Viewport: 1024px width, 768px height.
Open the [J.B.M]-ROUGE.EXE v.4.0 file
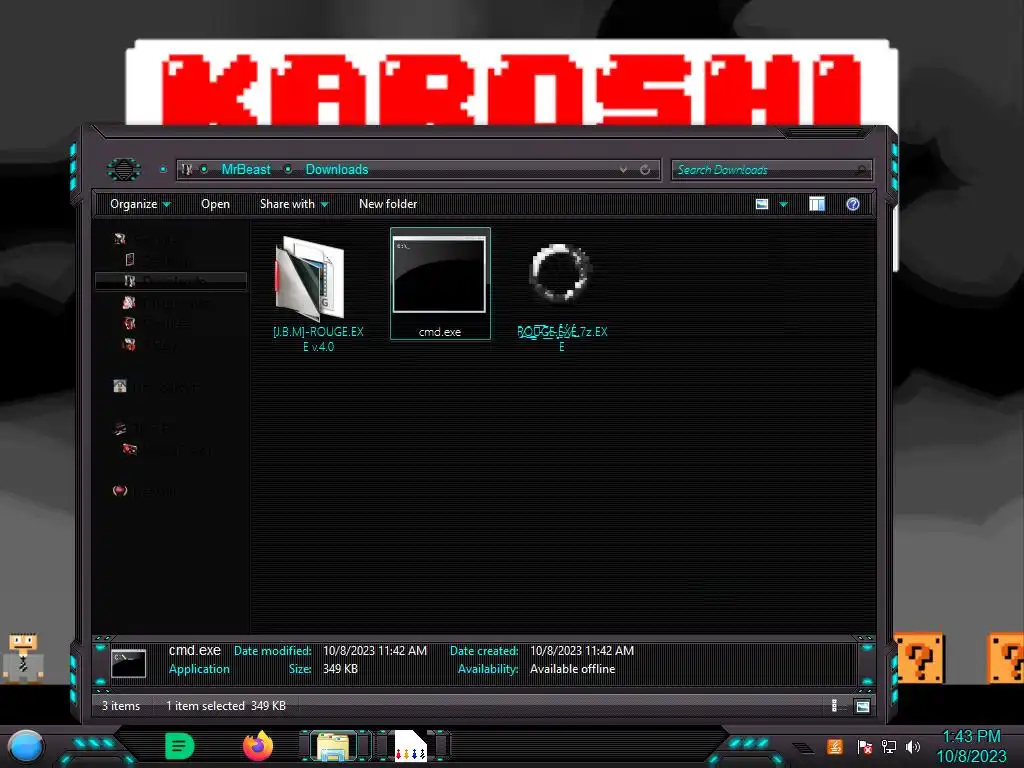(x=318, y=294)
